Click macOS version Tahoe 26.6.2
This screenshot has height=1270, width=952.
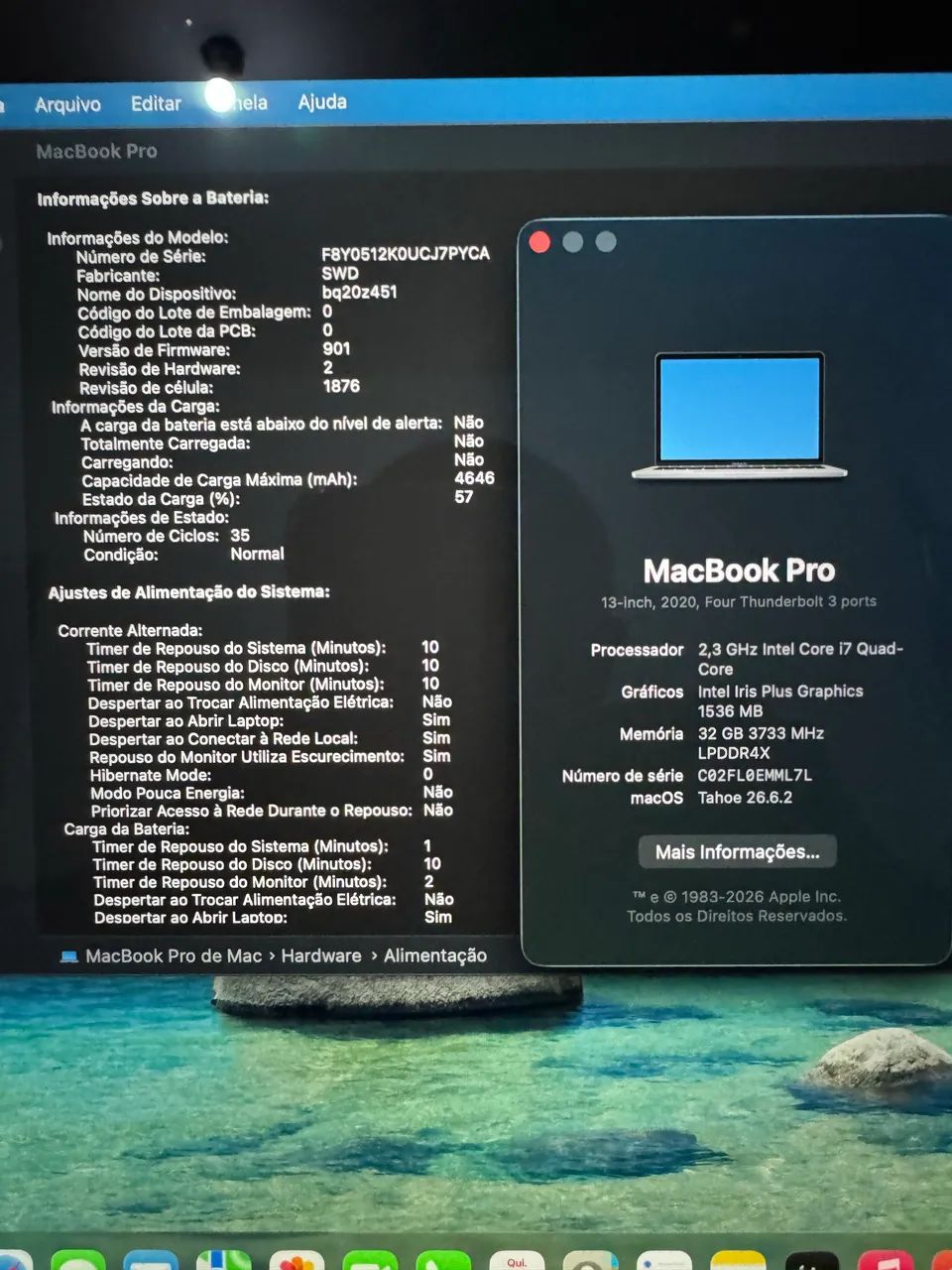745,797
